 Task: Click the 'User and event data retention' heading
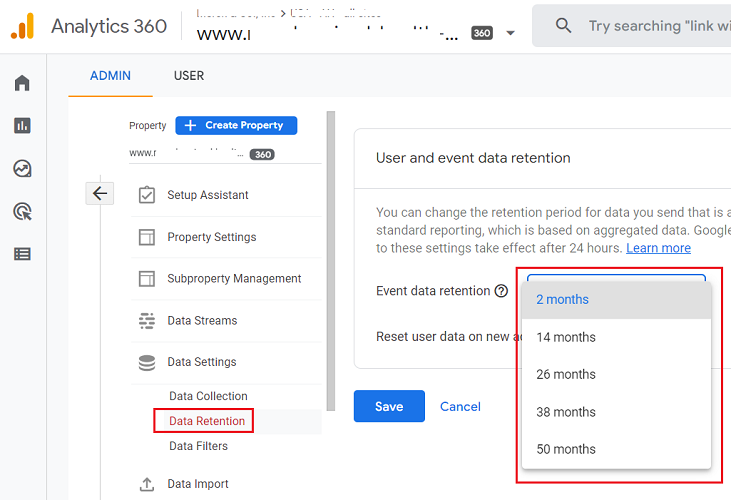tap(473, 158)
